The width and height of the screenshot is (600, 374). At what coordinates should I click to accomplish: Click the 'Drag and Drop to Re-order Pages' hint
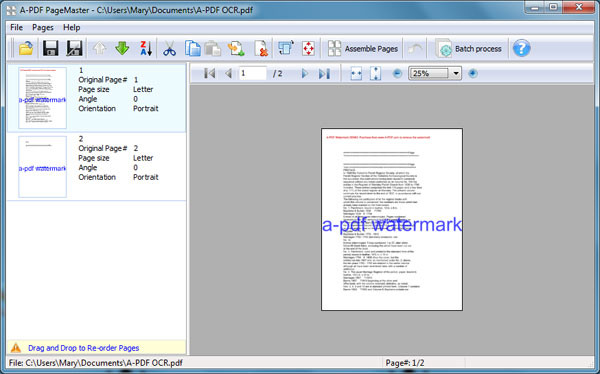(x=83, y=348)
